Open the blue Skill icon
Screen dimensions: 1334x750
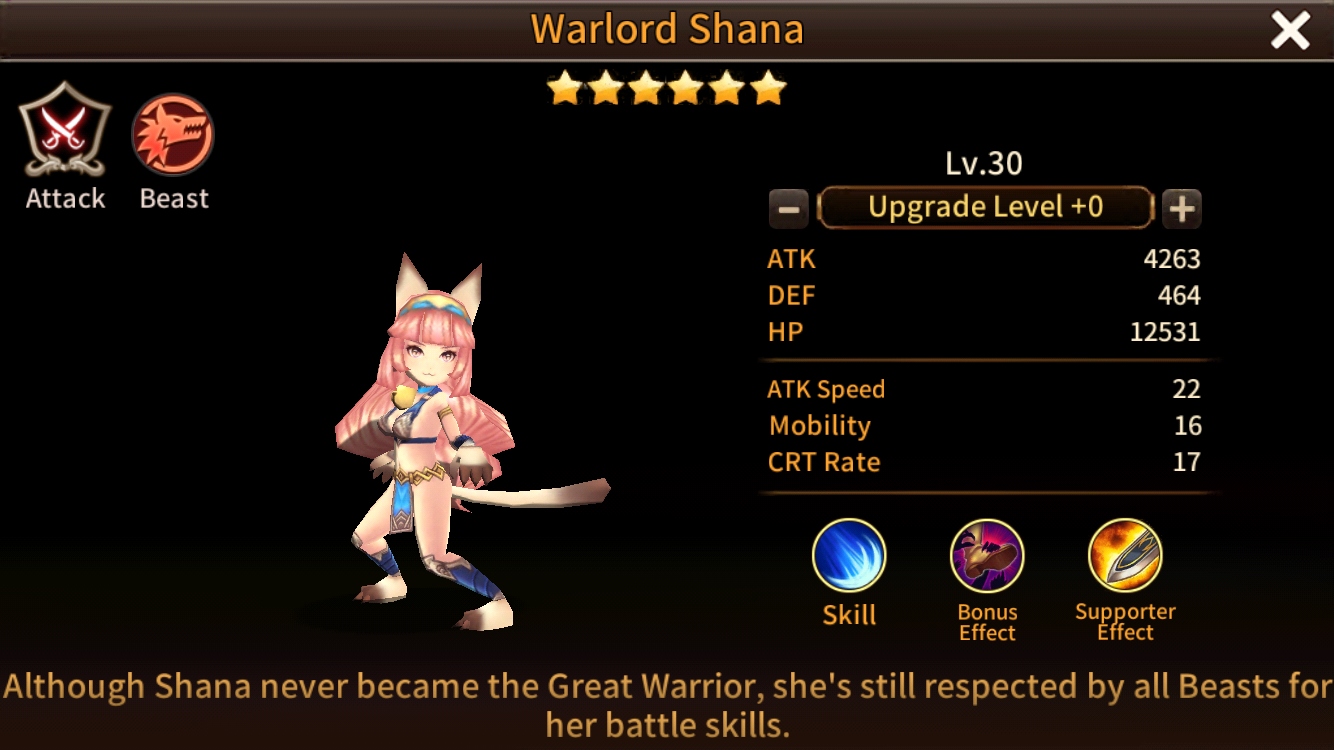[x=849, y=555]
